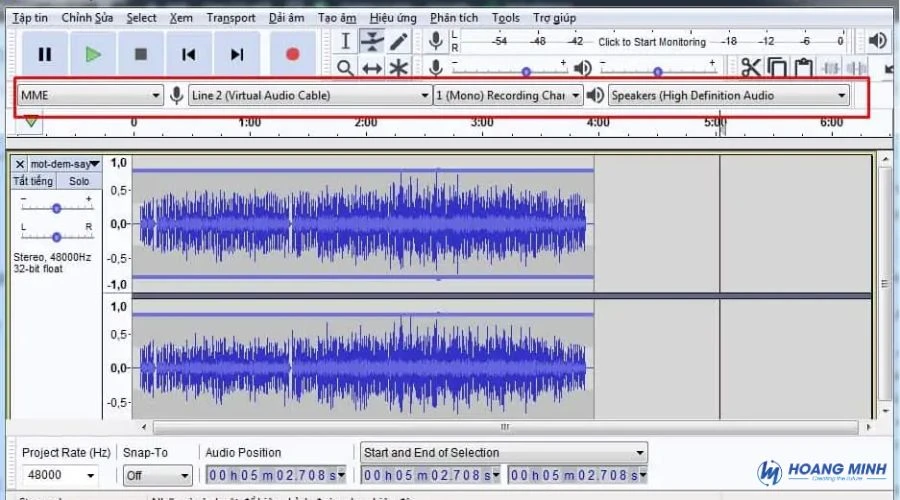Screen dimensions: 900x500
Task: Click the Paste clipboard icon
Action: point(804,68)
